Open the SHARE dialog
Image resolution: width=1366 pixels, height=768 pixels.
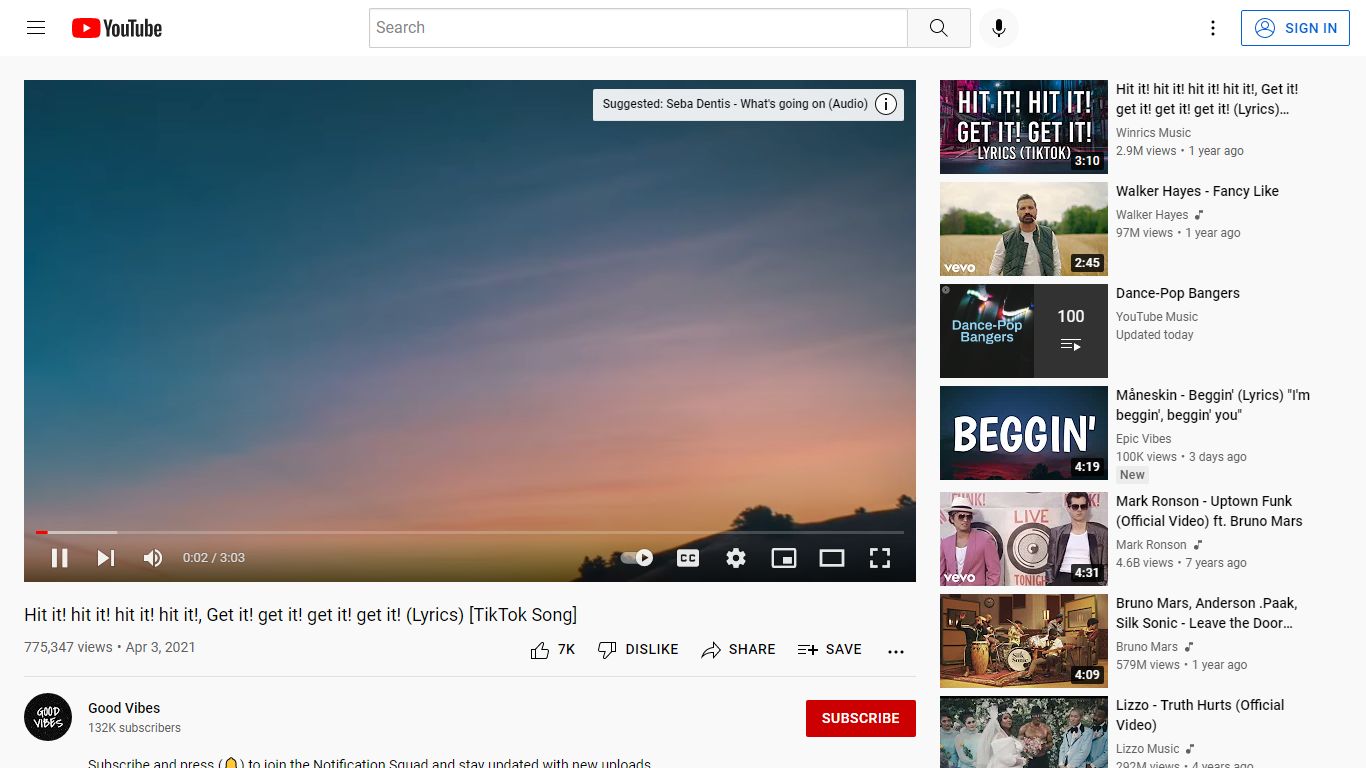point(739,650)
